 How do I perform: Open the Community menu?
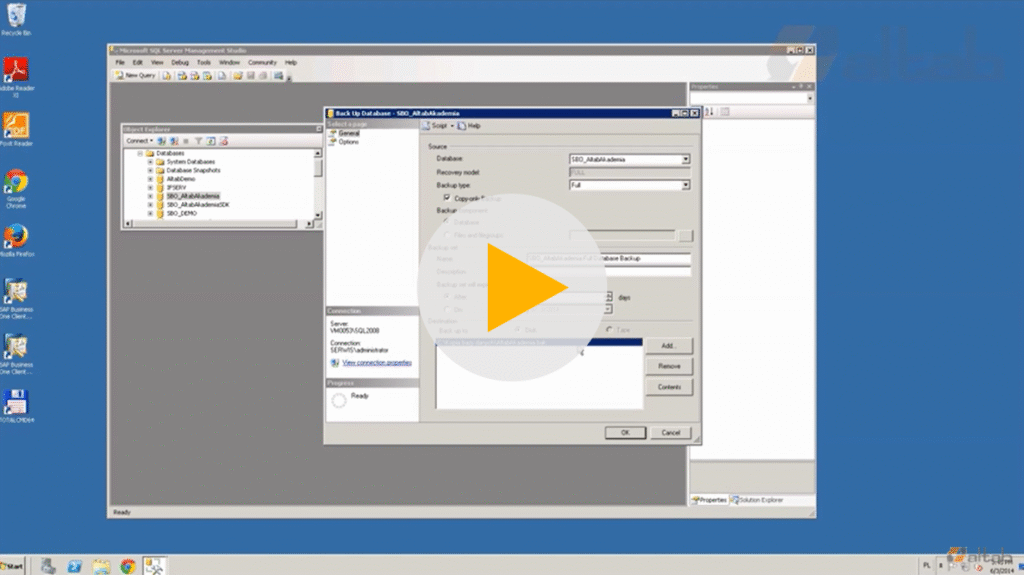pyautogui.click(x=263, y=63)
